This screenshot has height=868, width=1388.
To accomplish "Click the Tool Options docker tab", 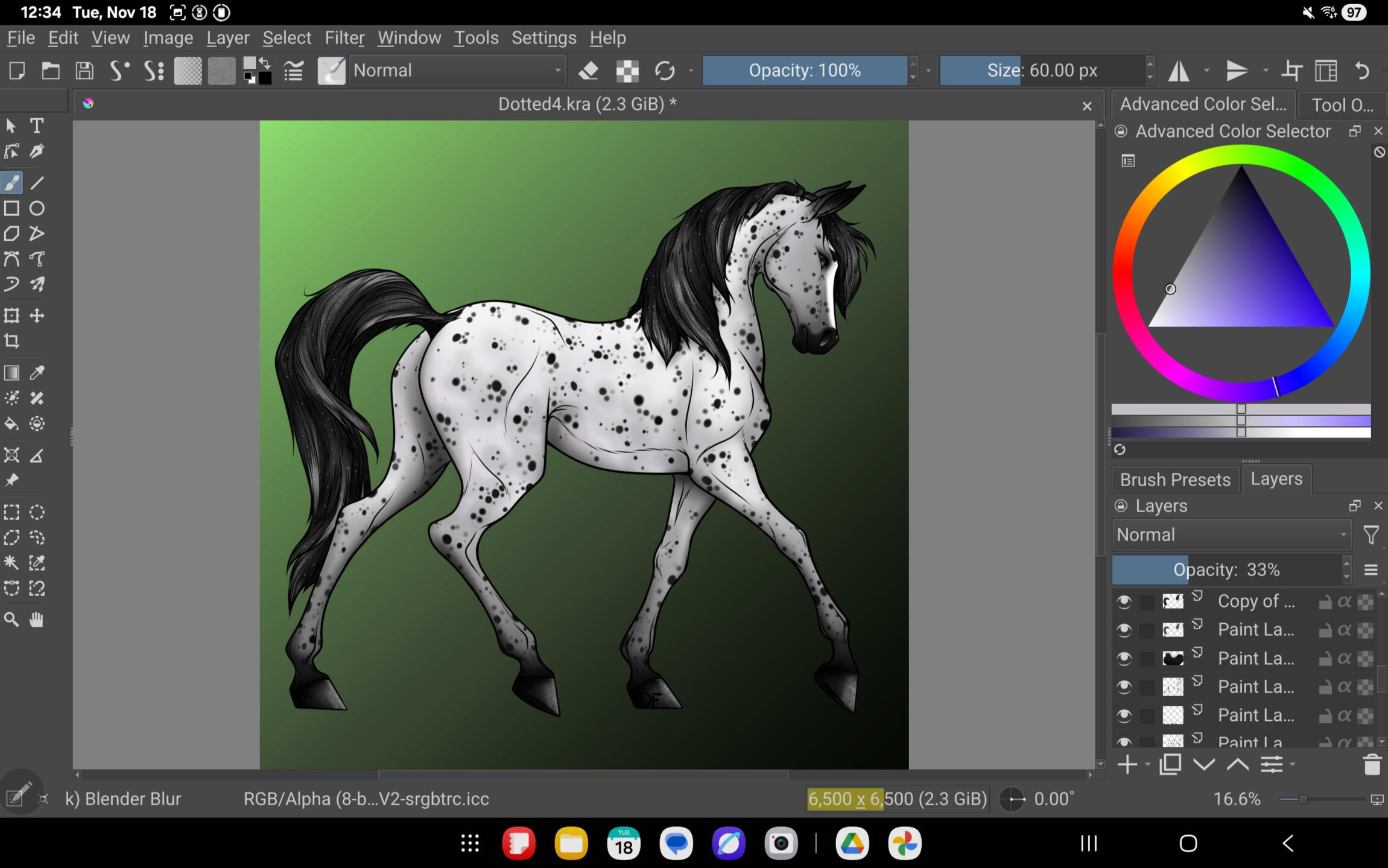I will click(1342, 105).
